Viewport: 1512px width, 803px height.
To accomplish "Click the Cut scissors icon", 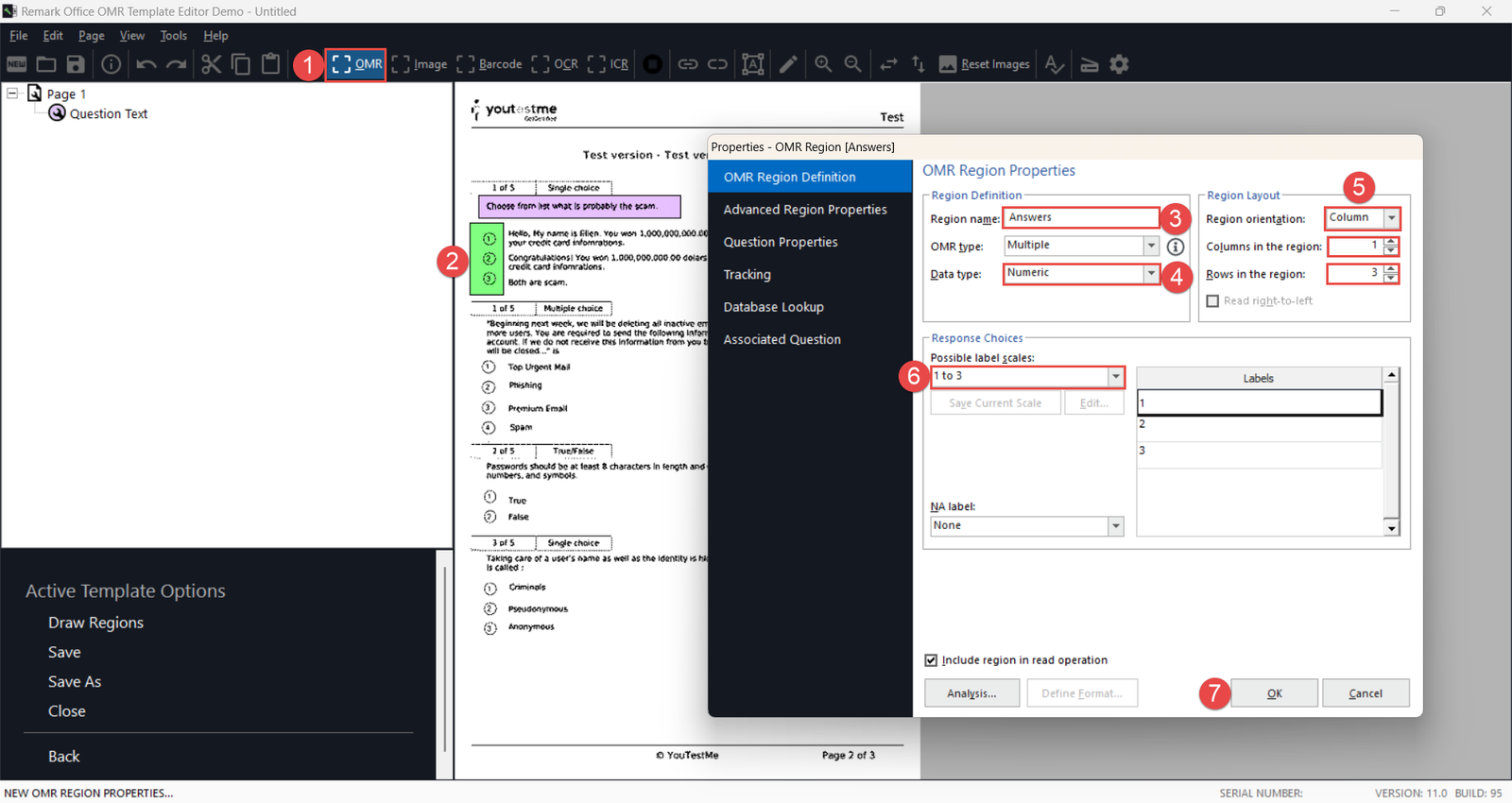I will 211,64.
